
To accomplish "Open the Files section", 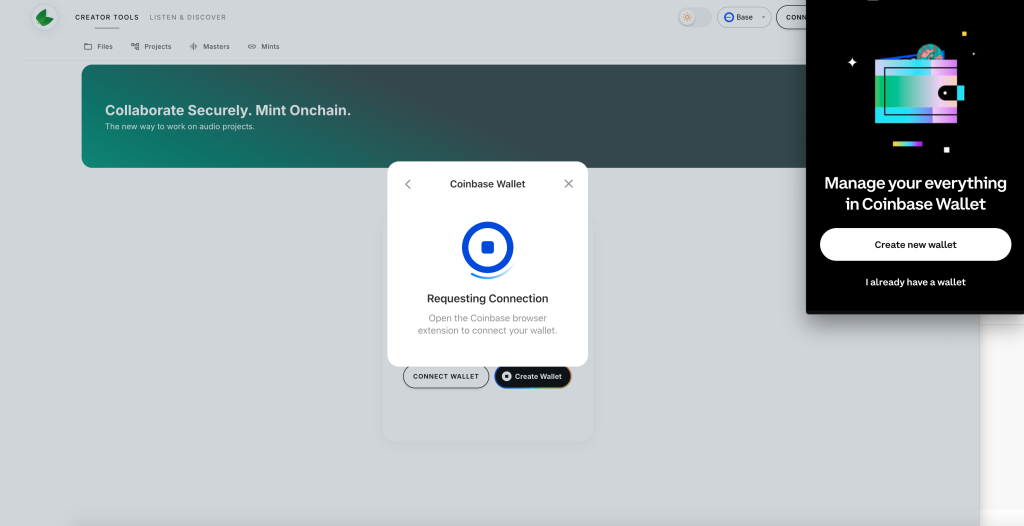I will pyautogui.click(x=98, y=46).
